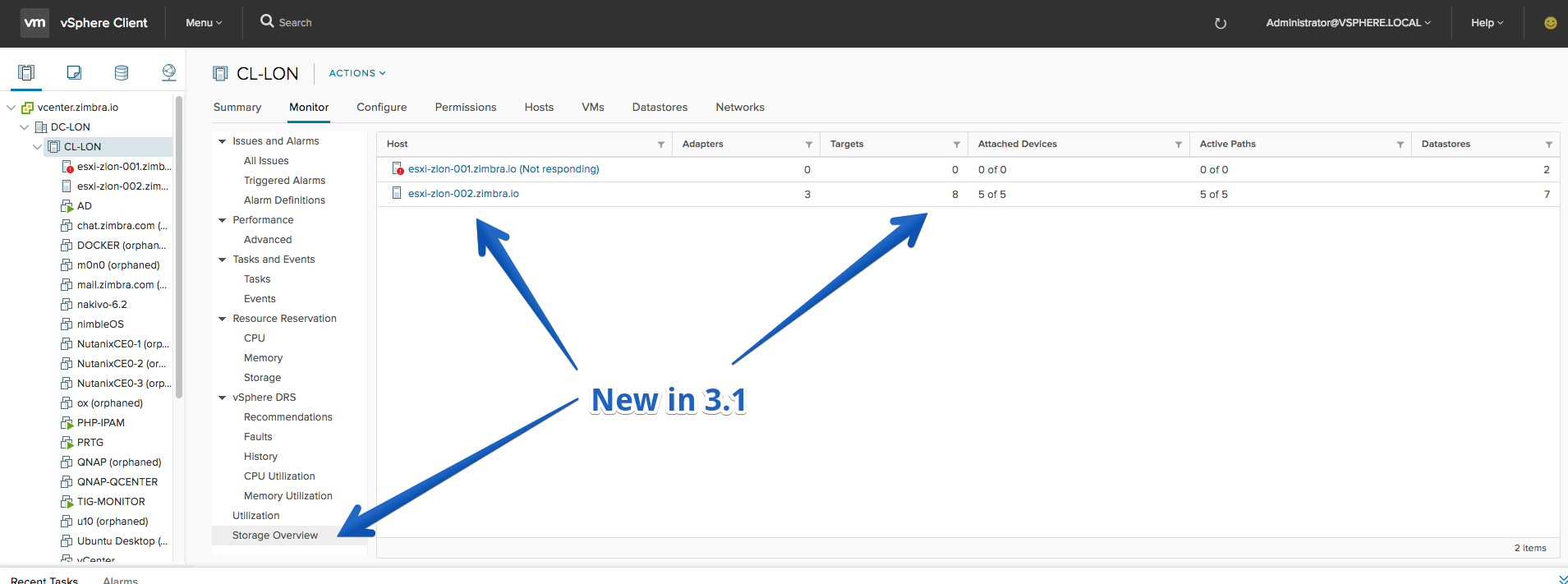Collapse the Performance section
Screen dimensions: 1568x584
point(222,220)
